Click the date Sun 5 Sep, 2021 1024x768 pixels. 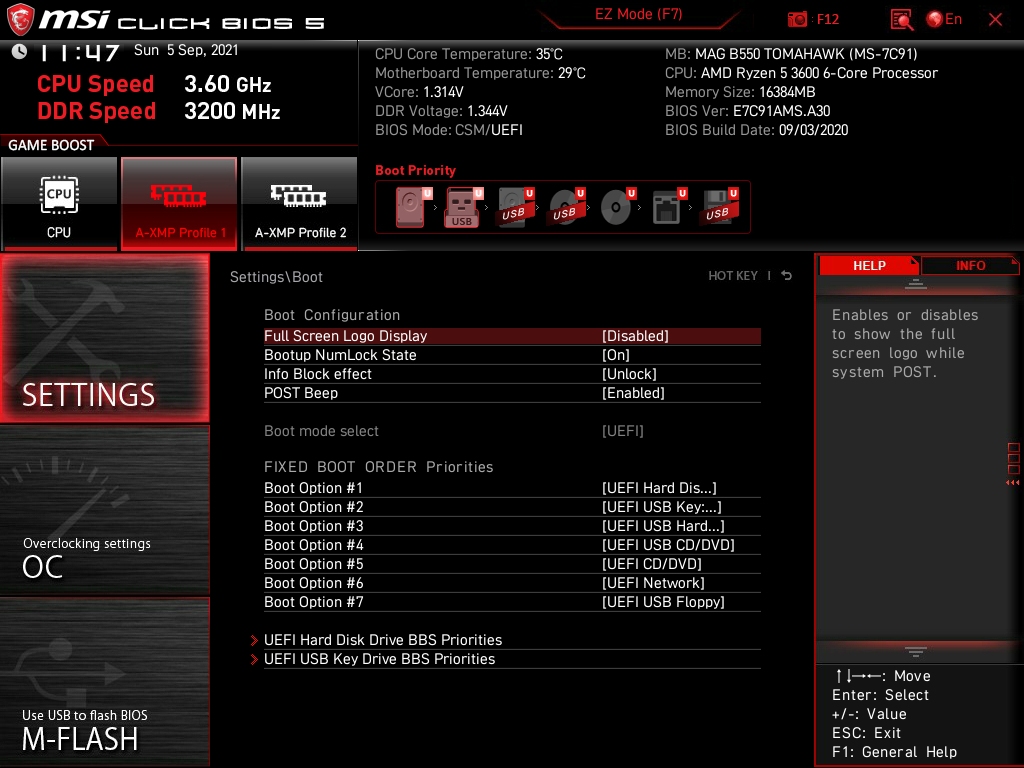point(186,50)
